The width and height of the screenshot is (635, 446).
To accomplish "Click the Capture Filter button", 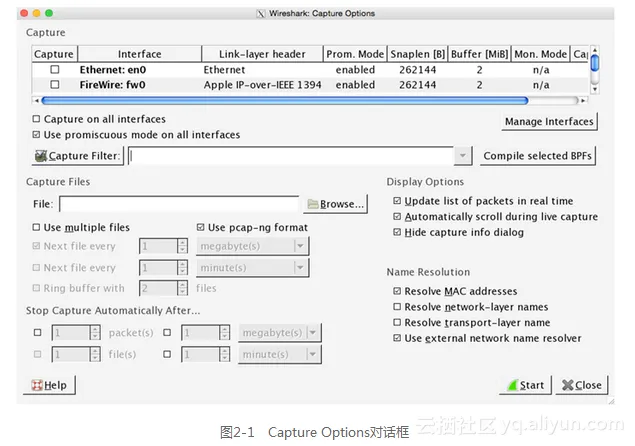I will point(78,156).
